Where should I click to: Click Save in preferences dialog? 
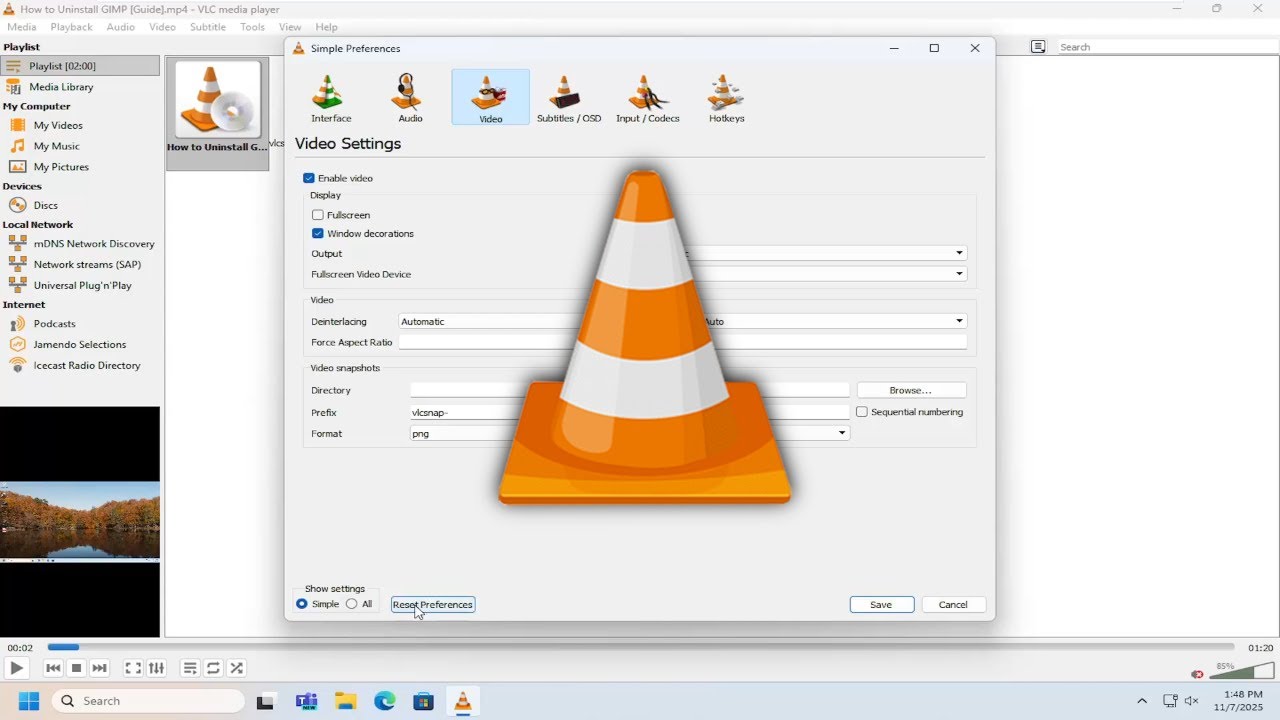[x=881, y=605]
